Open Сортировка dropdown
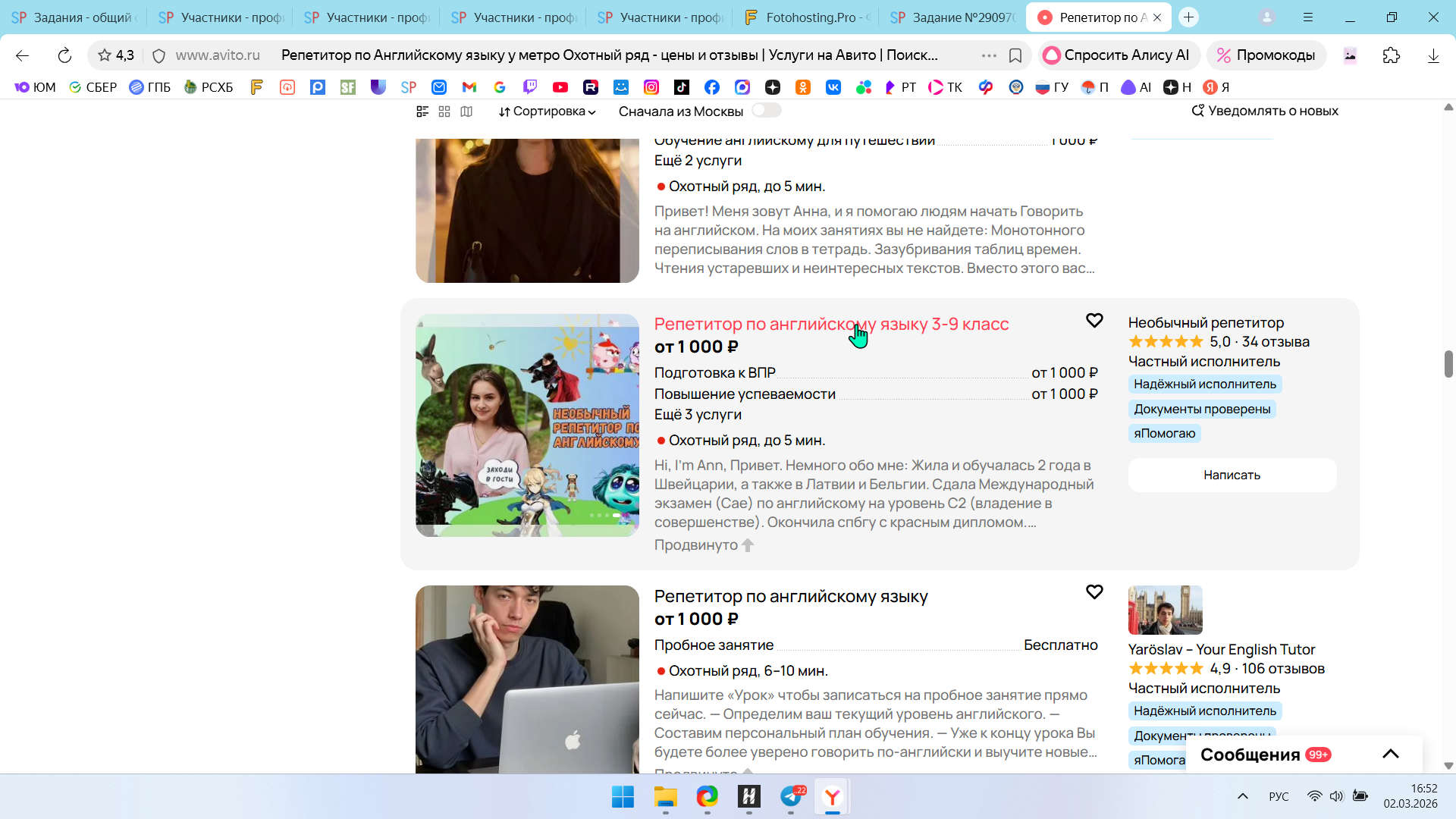The width and height of the screenshot is (1456, 819). tap(547, 111)
